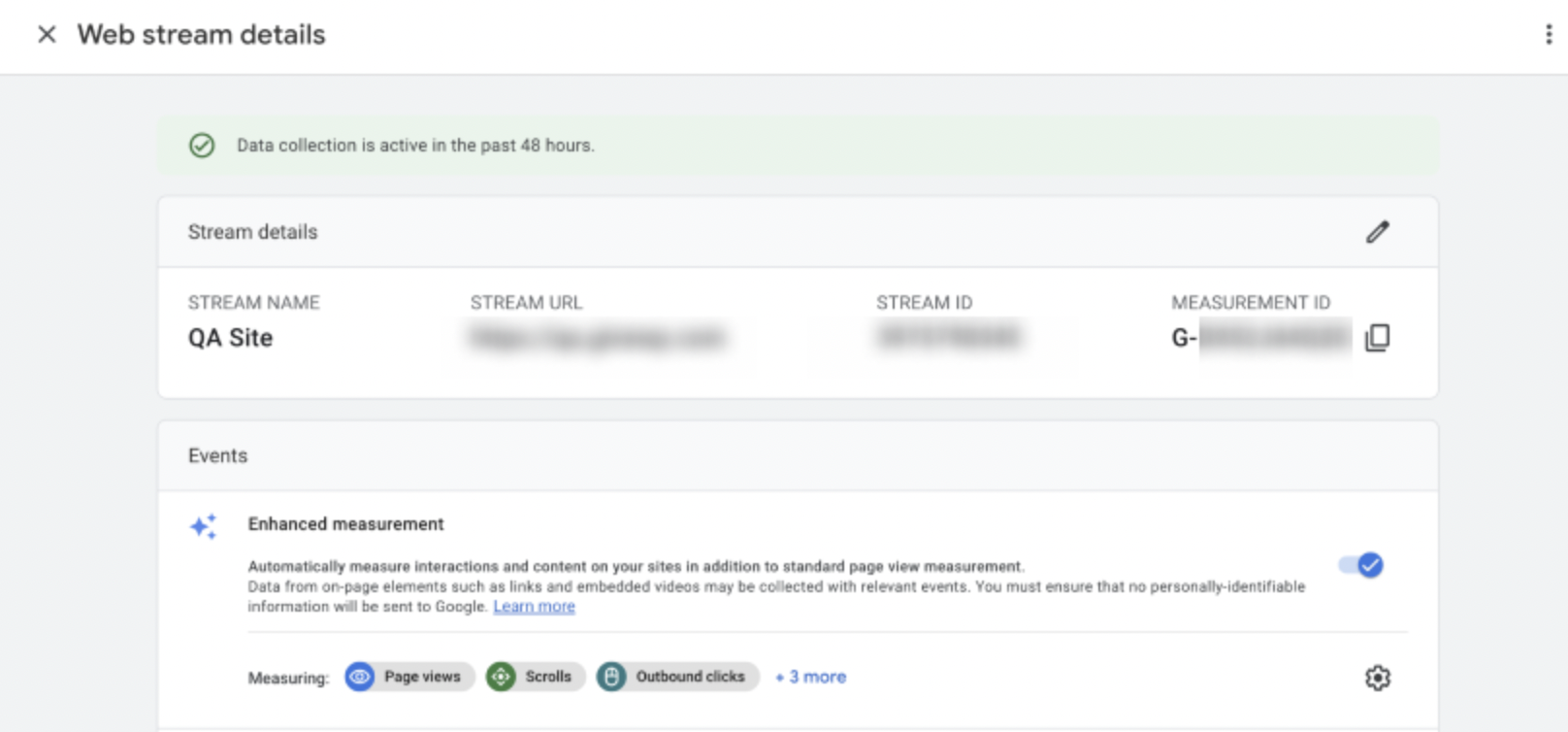
Task: Click the Page views eye icon
Action: click(x=360, y=677)
